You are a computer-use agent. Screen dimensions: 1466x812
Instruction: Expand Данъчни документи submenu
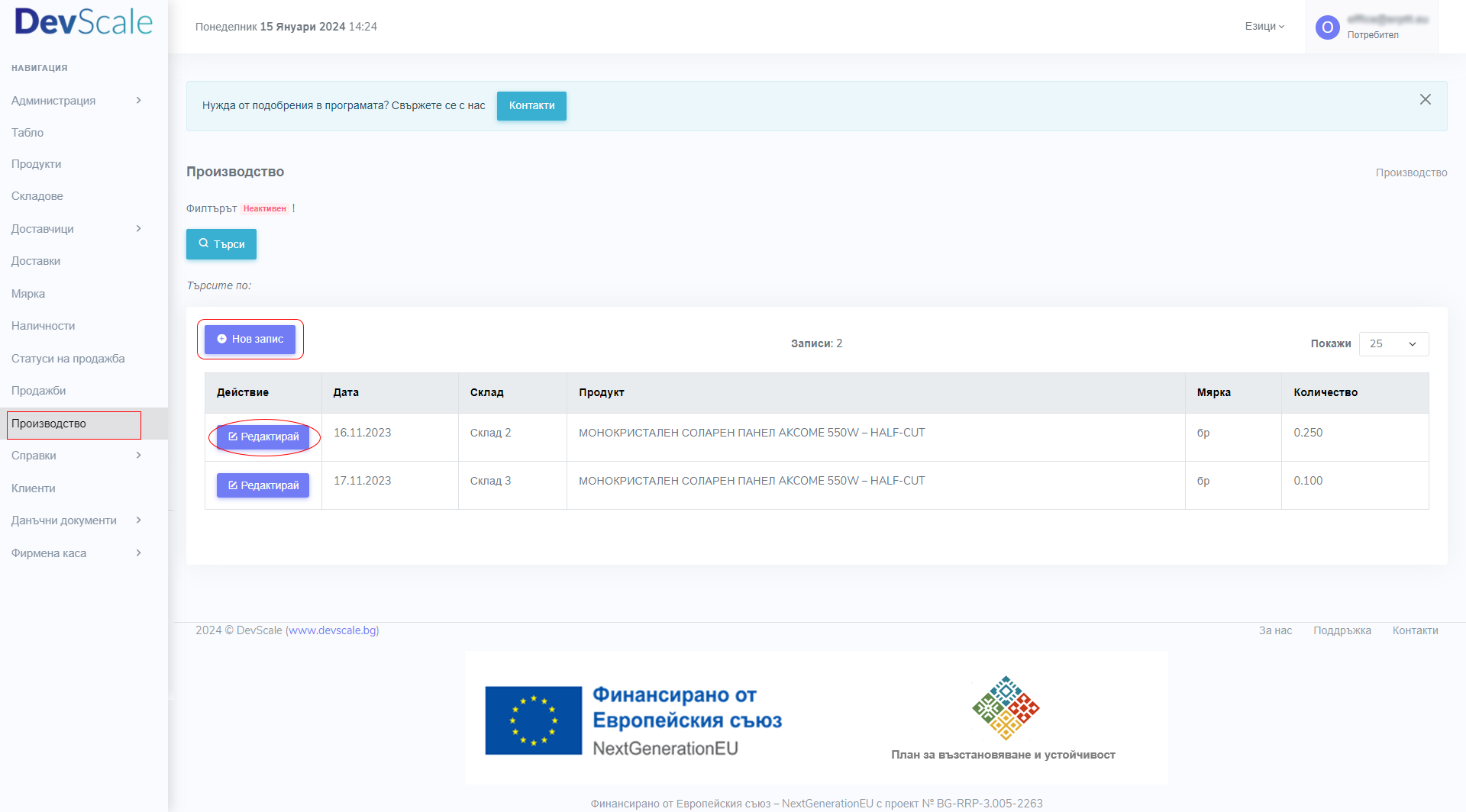(x=76, y=520)
